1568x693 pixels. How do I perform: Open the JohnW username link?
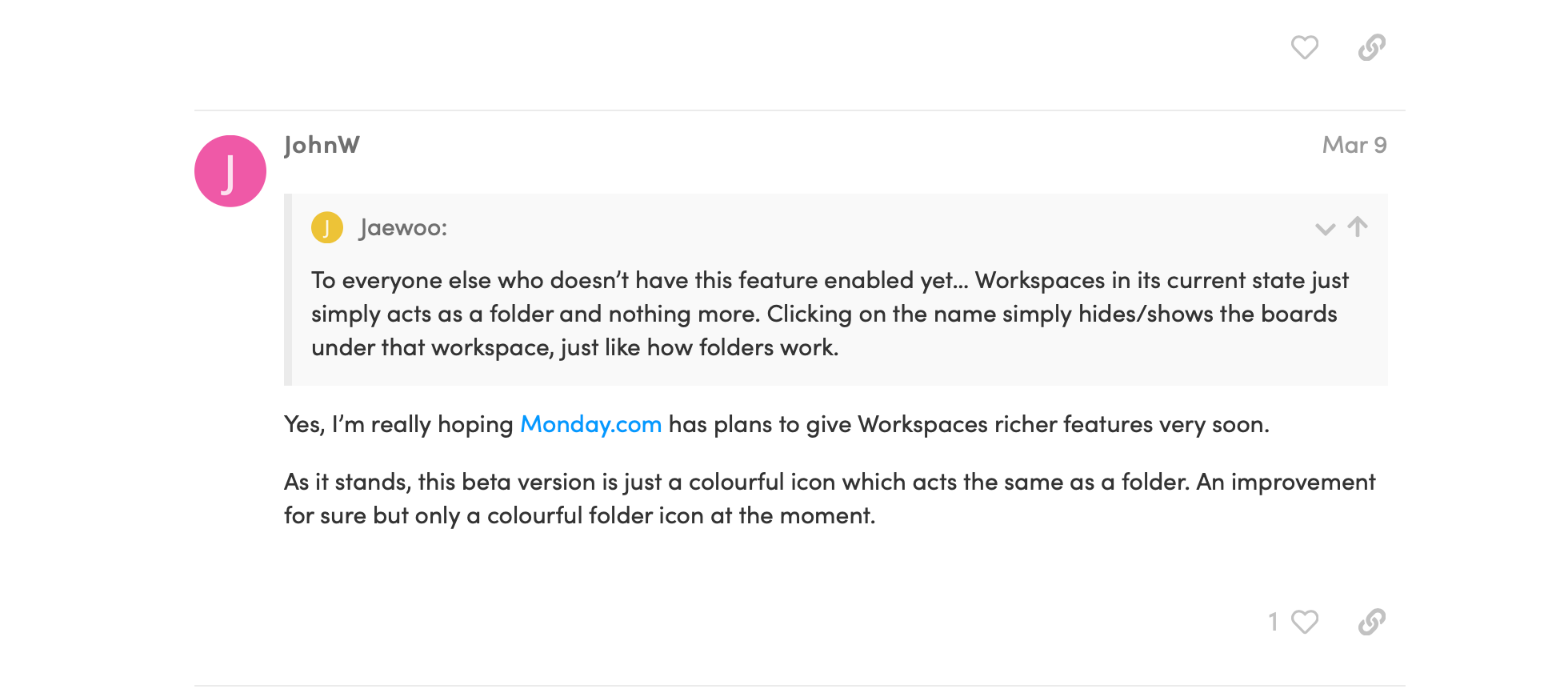click(322, 145)
